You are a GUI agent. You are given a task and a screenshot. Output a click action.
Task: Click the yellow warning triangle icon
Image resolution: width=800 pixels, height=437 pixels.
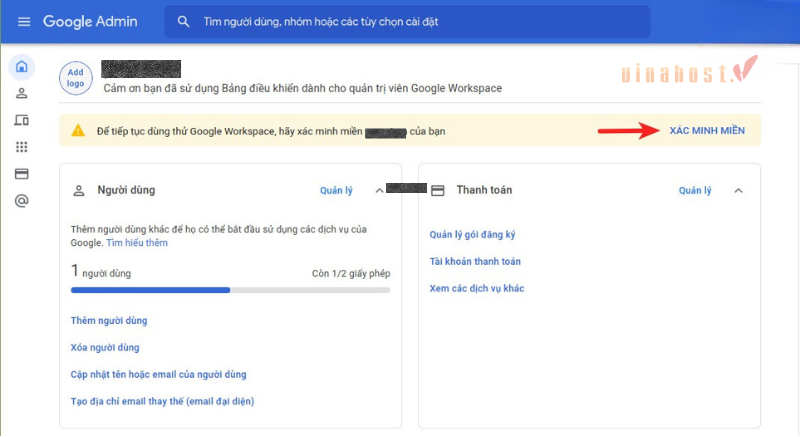click(78, 131)
